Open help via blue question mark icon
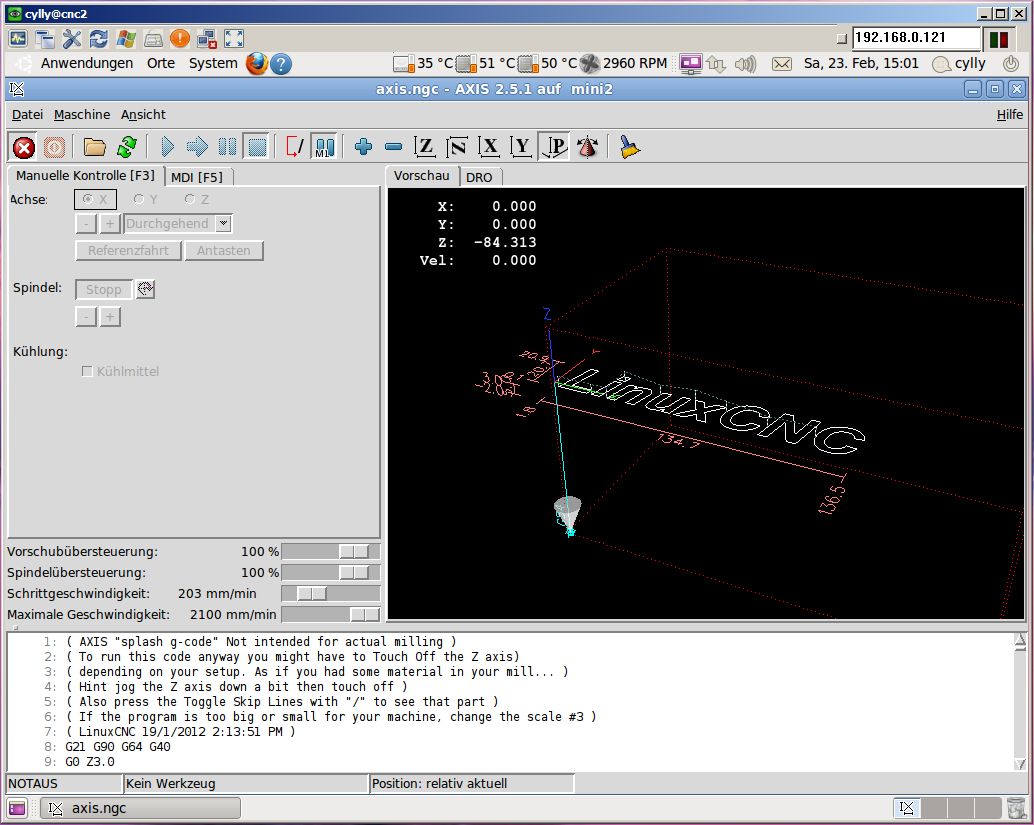The width and height of the screenshot is (1034, 825). click(281, 64)
